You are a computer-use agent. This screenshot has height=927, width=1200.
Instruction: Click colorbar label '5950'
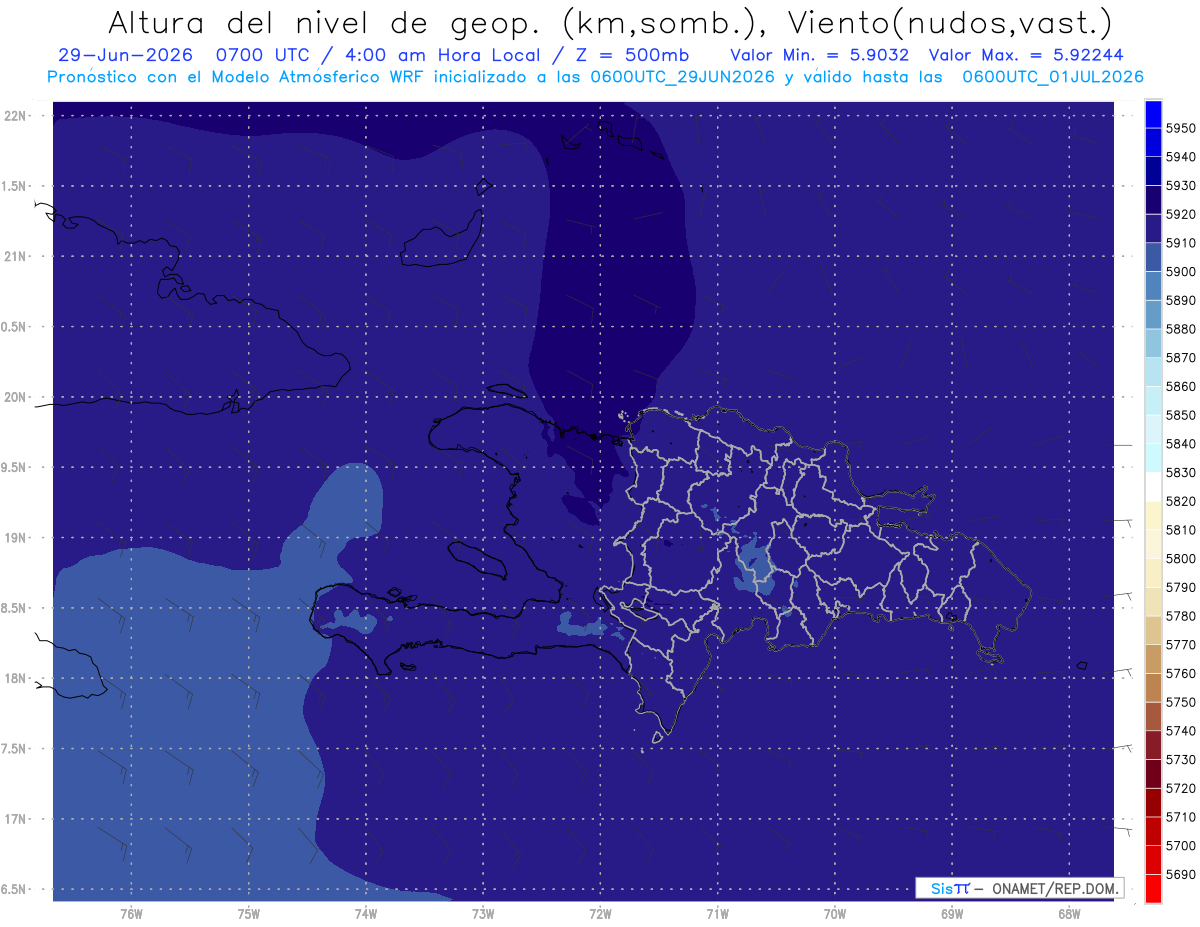(x=1180, y=128)
